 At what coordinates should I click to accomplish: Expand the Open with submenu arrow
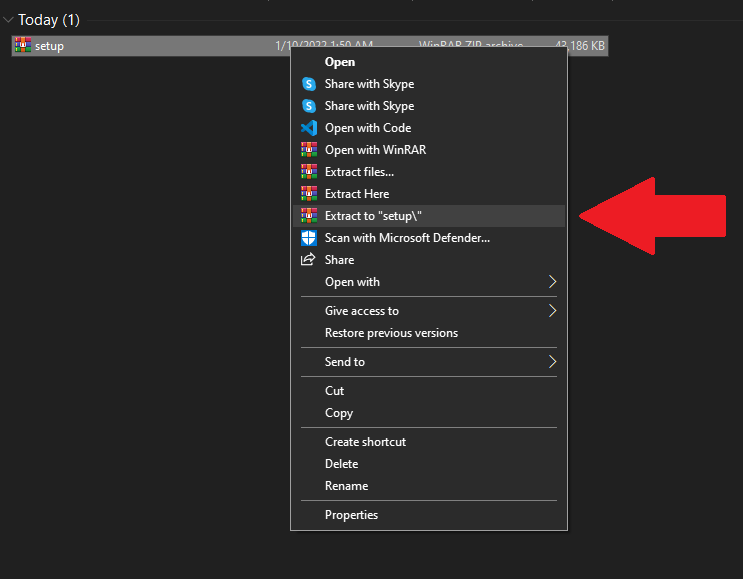point(552,282)
